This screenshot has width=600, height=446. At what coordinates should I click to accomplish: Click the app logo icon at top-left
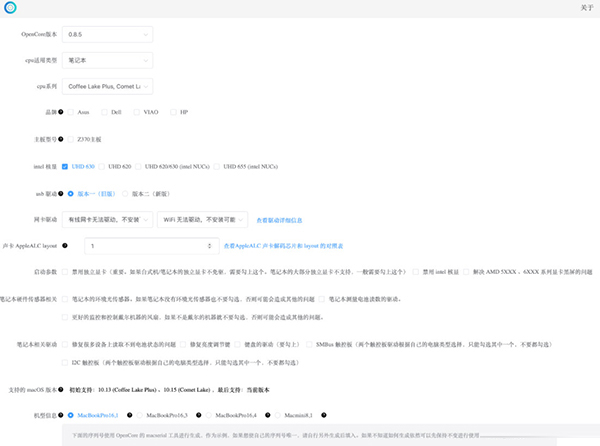[11, 8]
